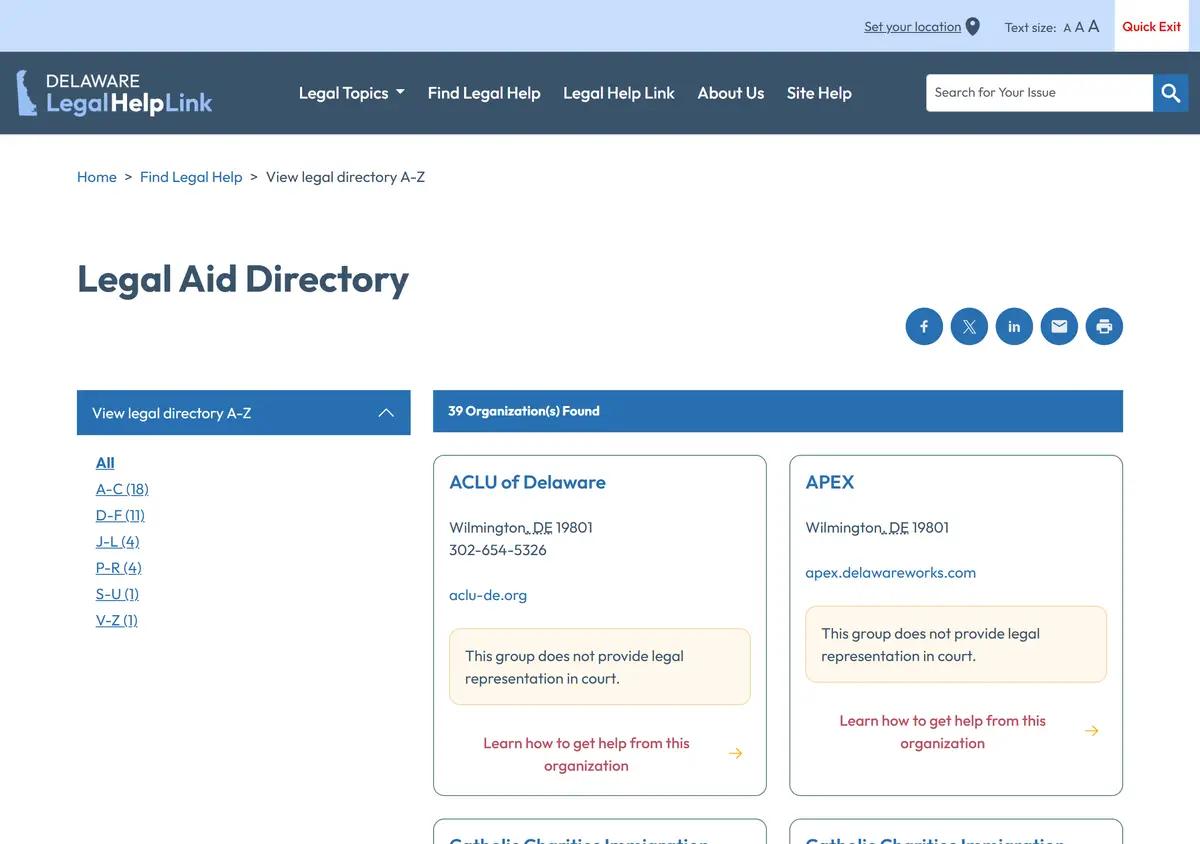Click View legal directory A-Z breadcrumb text
The image size is (1200, 844).
click(345, 177)
